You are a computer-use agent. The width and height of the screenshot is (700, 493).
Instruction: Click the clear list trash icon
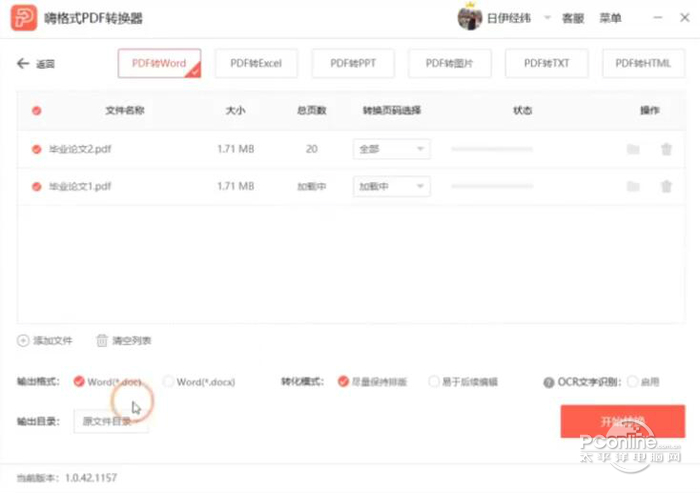pyautogui.click(x=102, y=340)
